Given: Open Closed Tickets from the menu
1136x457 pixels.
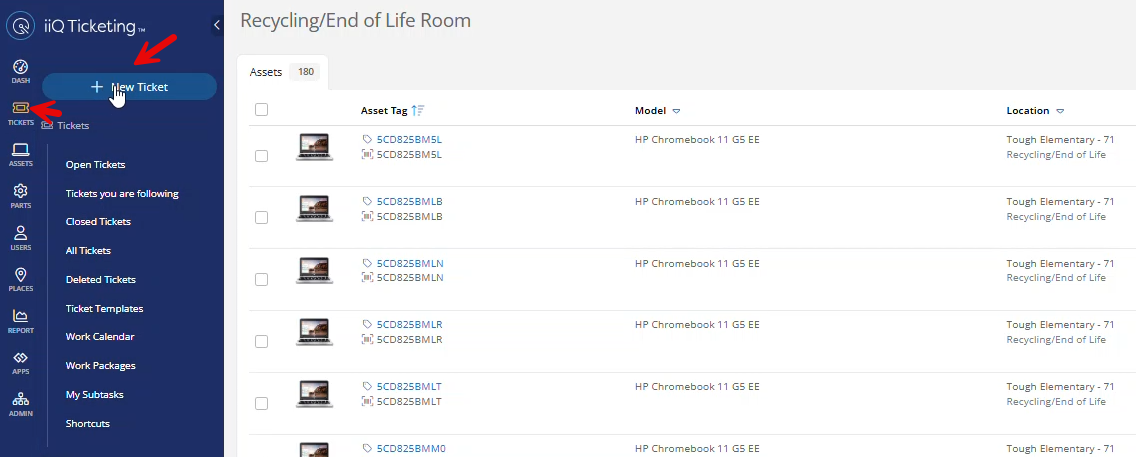Looking at the screenshot, I should pos(98,222).
